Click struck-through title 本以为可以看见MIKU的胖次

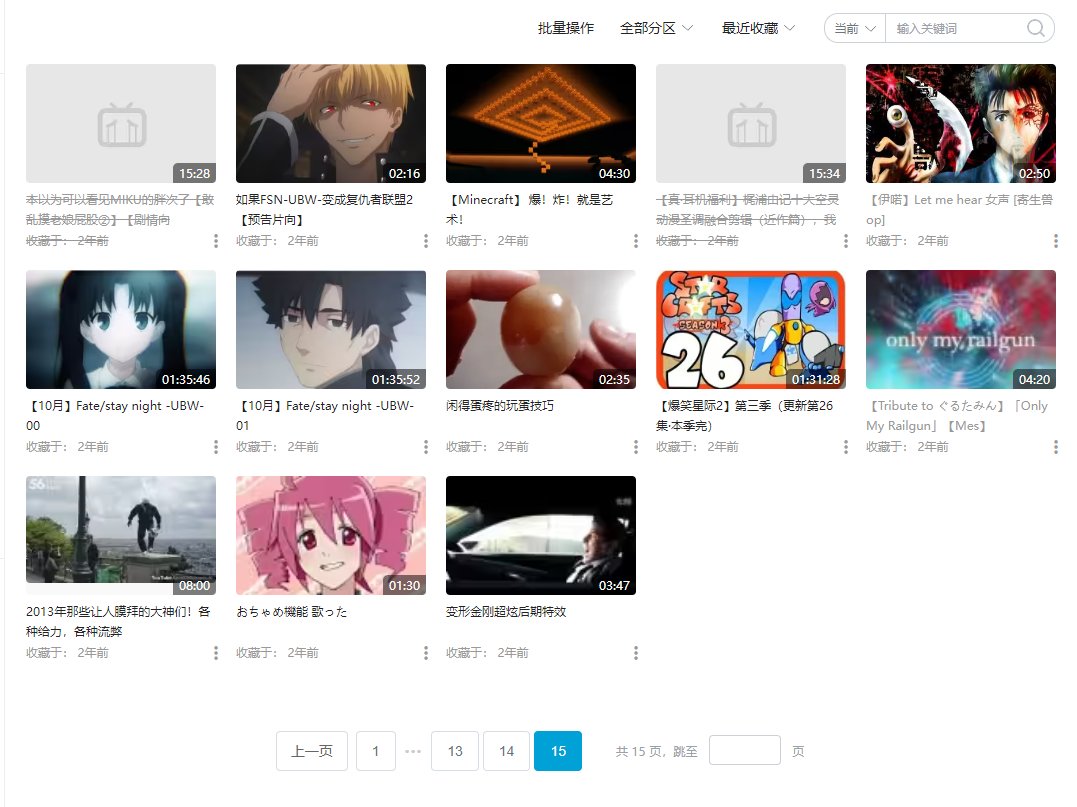tap(120, 209)
